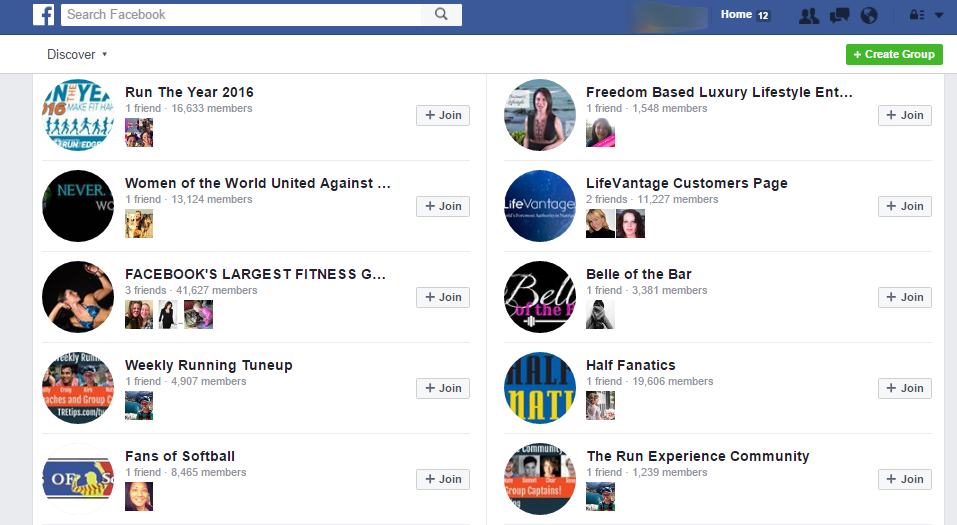This screenshot has height=525, width=957.
Task: Expand the Discover dropdown
Action: click(x=77, y=54)
